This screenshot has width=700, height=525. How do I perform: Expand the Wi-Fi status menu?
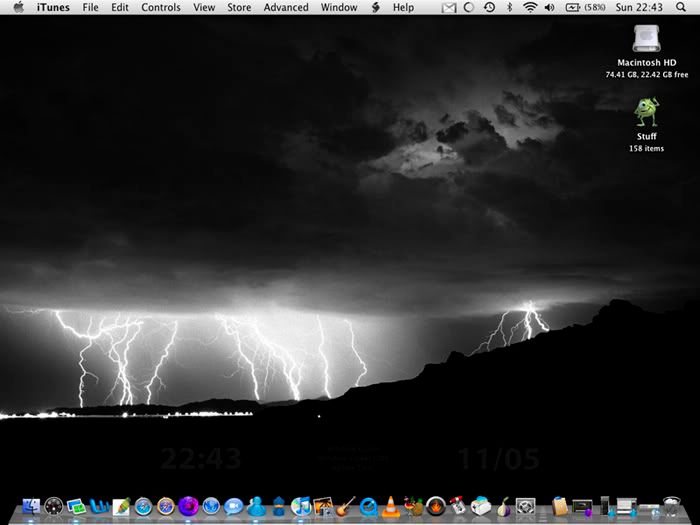click(528, 8)
